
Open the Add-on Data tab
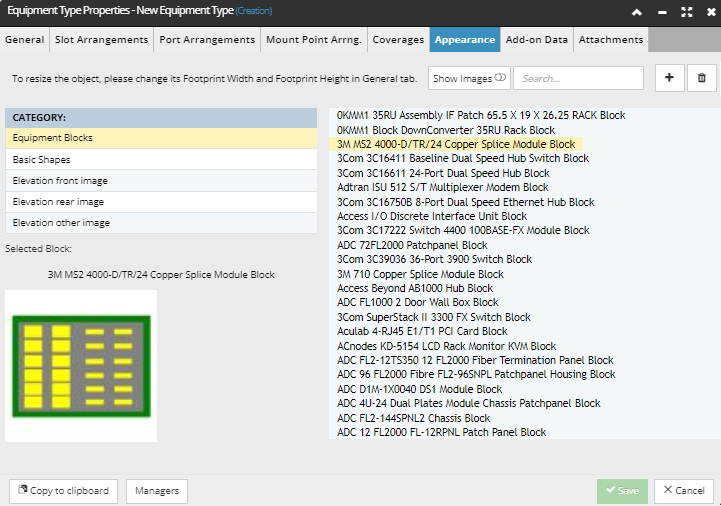537,40
